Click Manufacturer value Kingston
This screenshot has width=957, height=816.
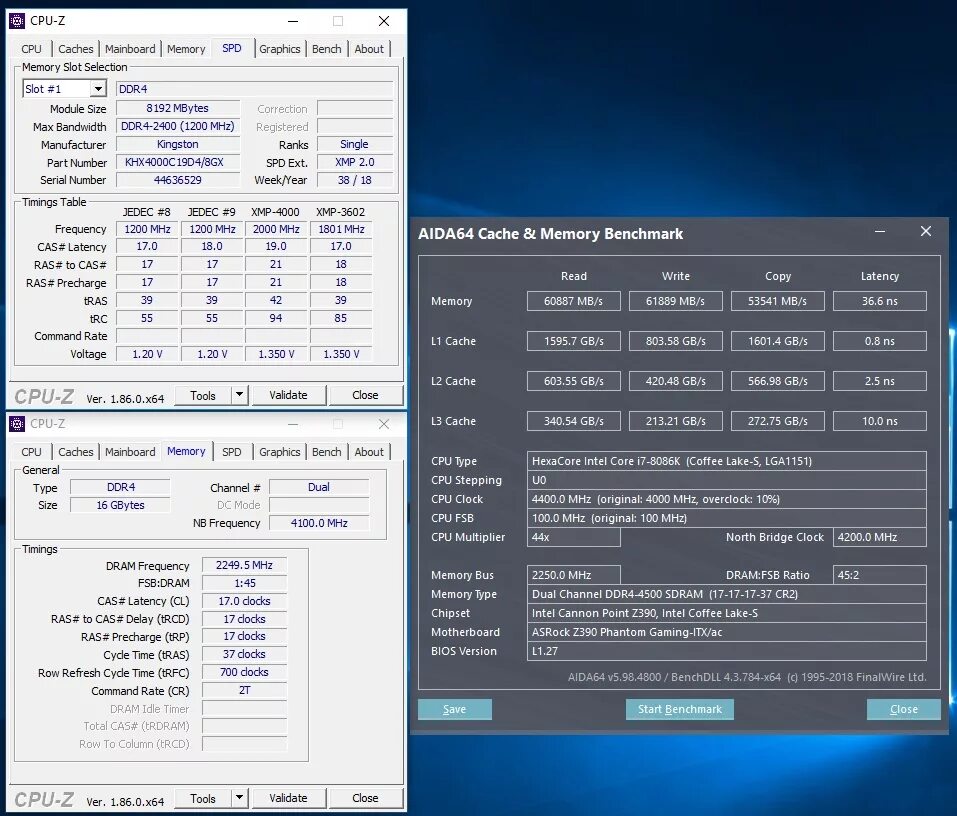tap(178, 144)
